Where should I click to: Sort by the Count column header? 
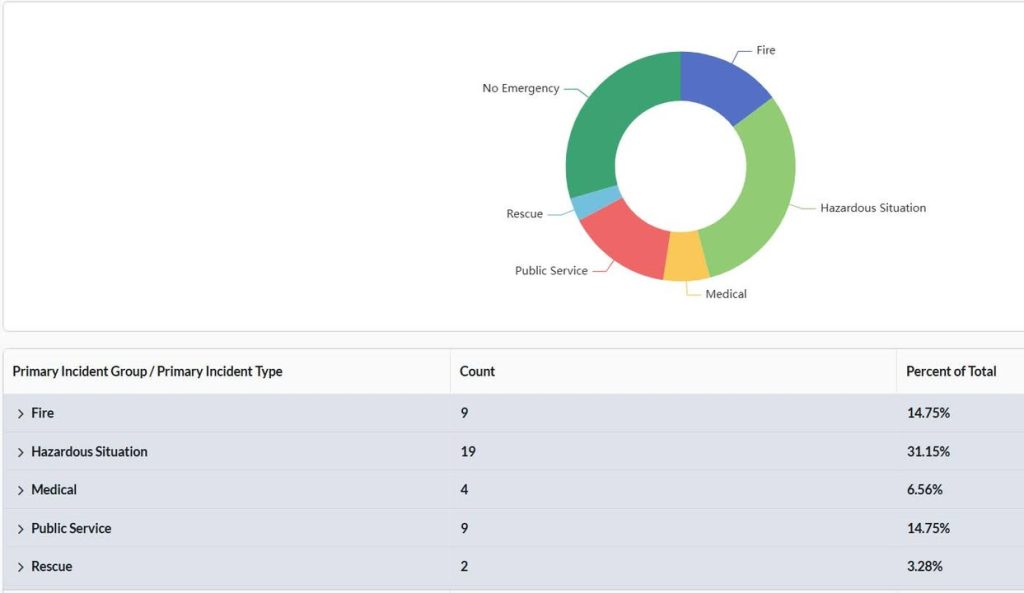pyautogui.click(x=477, y=371)
